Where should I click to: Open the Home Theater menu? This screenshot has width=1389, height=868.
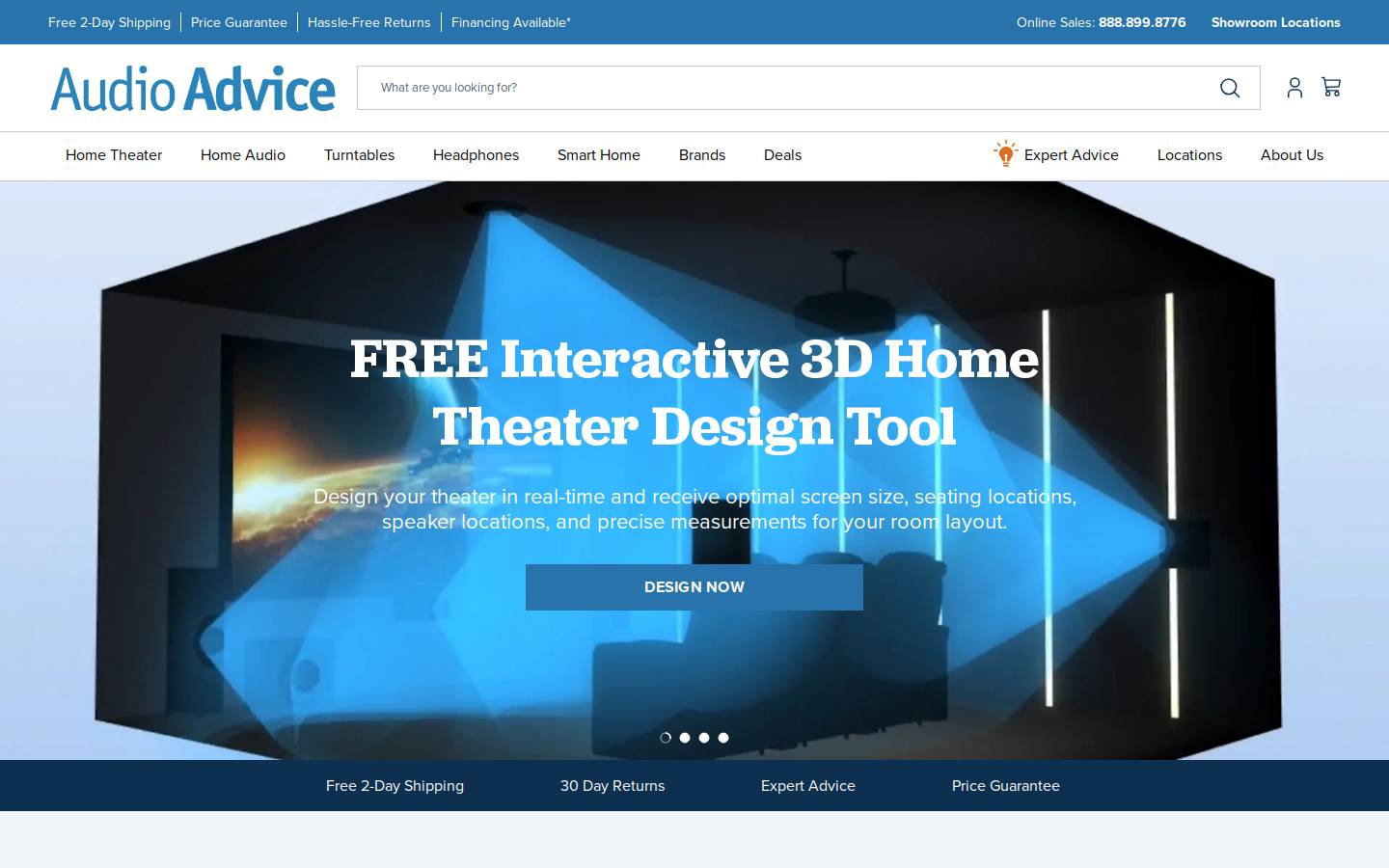coord(114,155)
